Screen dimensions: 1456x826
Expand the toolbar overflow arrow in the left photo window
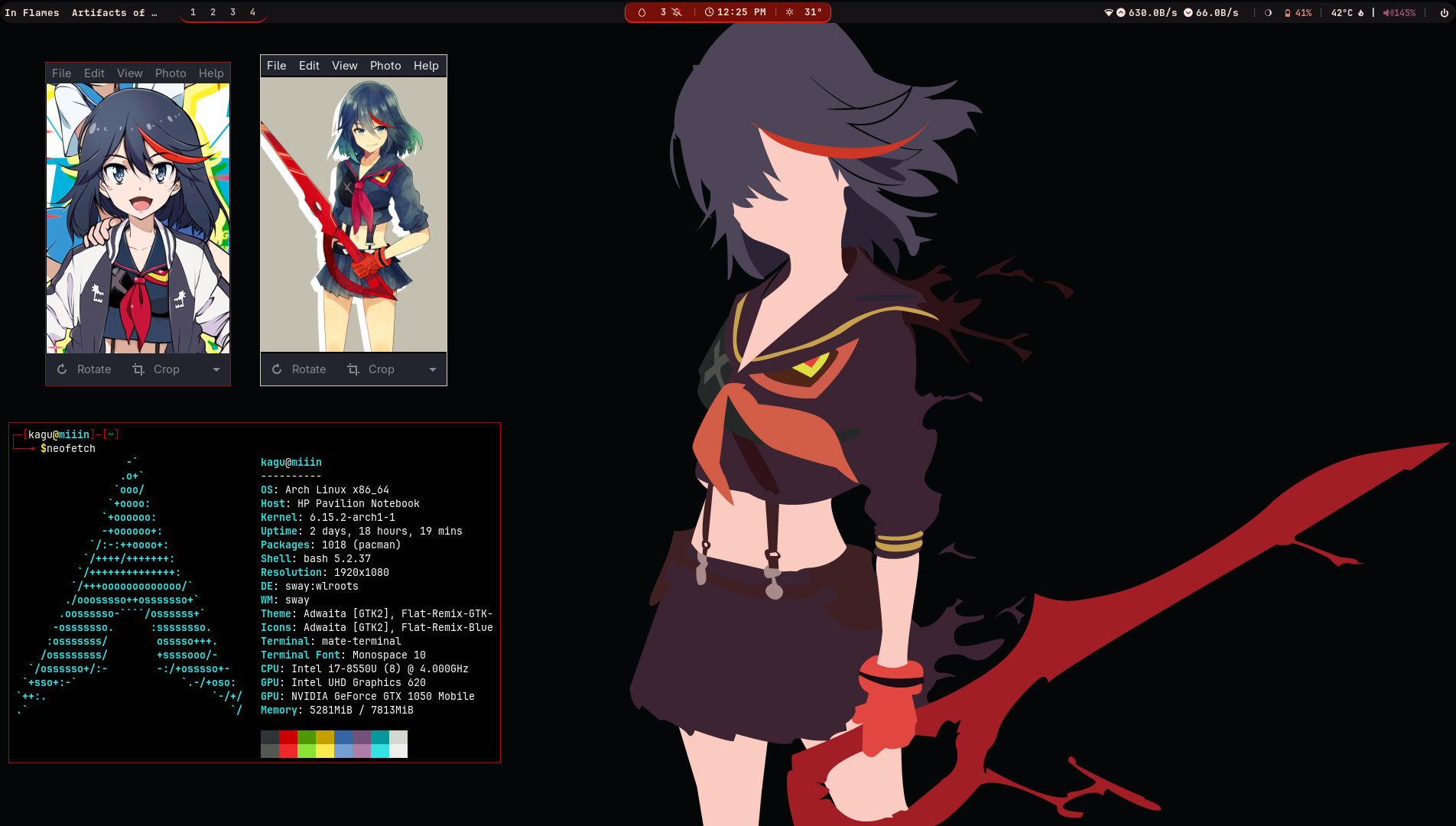[216, 369]
